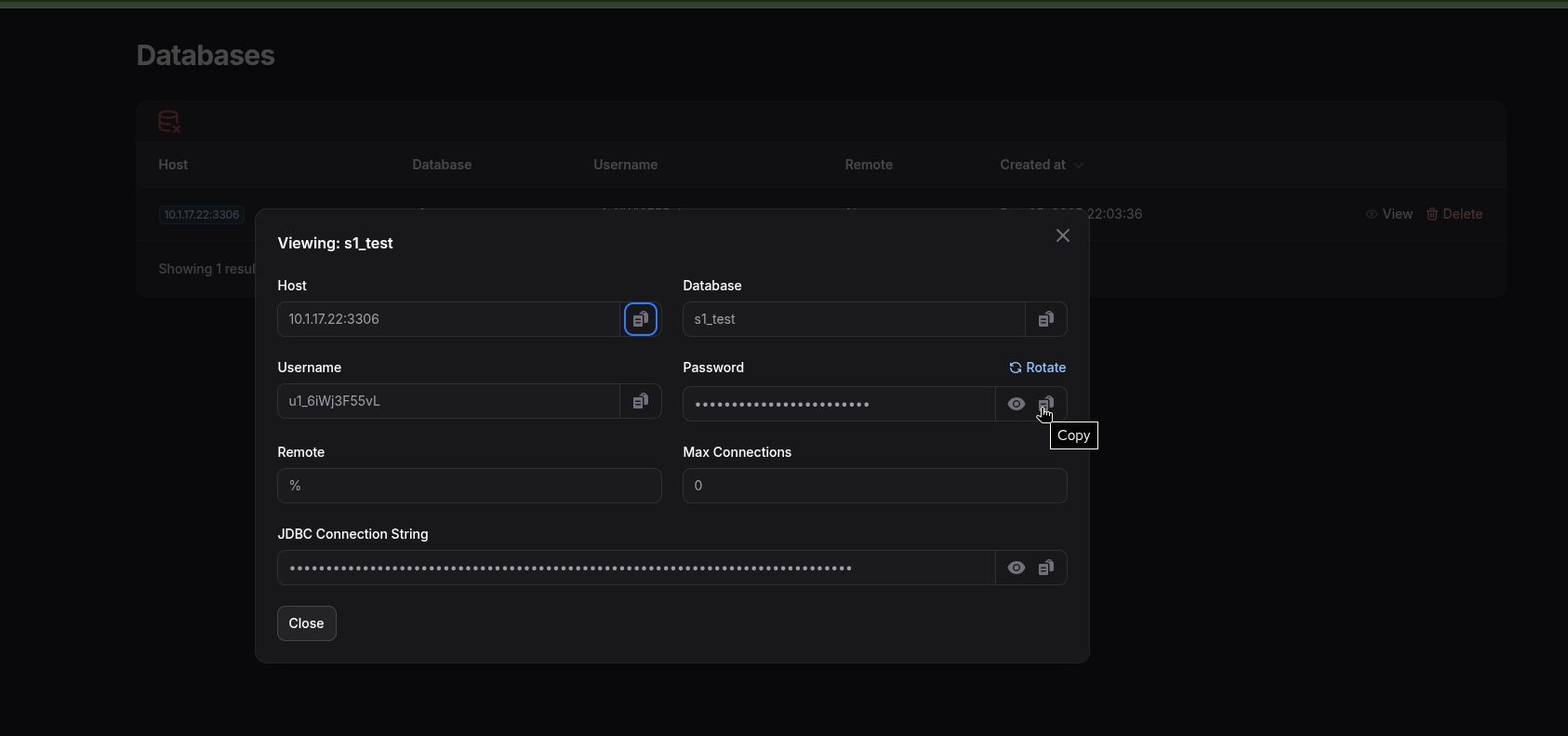
Task: Click the Host column header
Action: coord(173,165)
